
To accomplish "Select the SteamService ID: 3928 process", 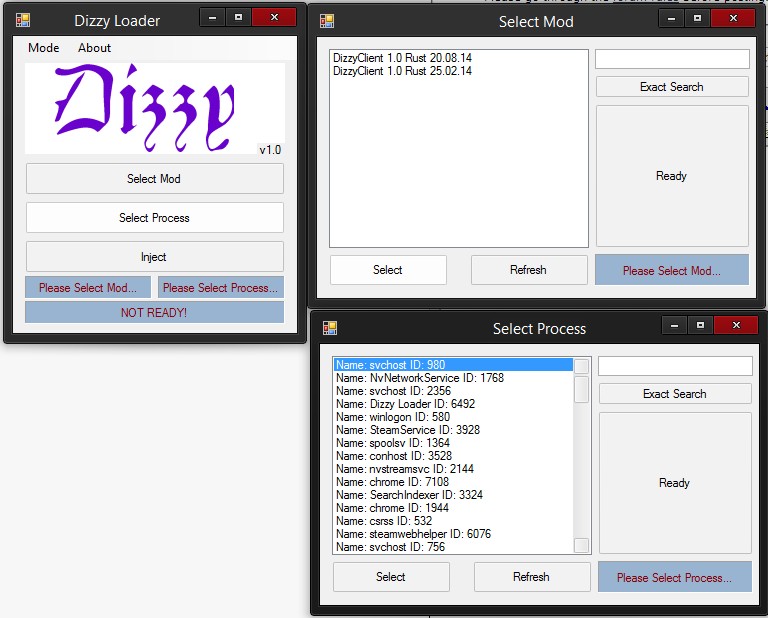I will coord(408,430).
